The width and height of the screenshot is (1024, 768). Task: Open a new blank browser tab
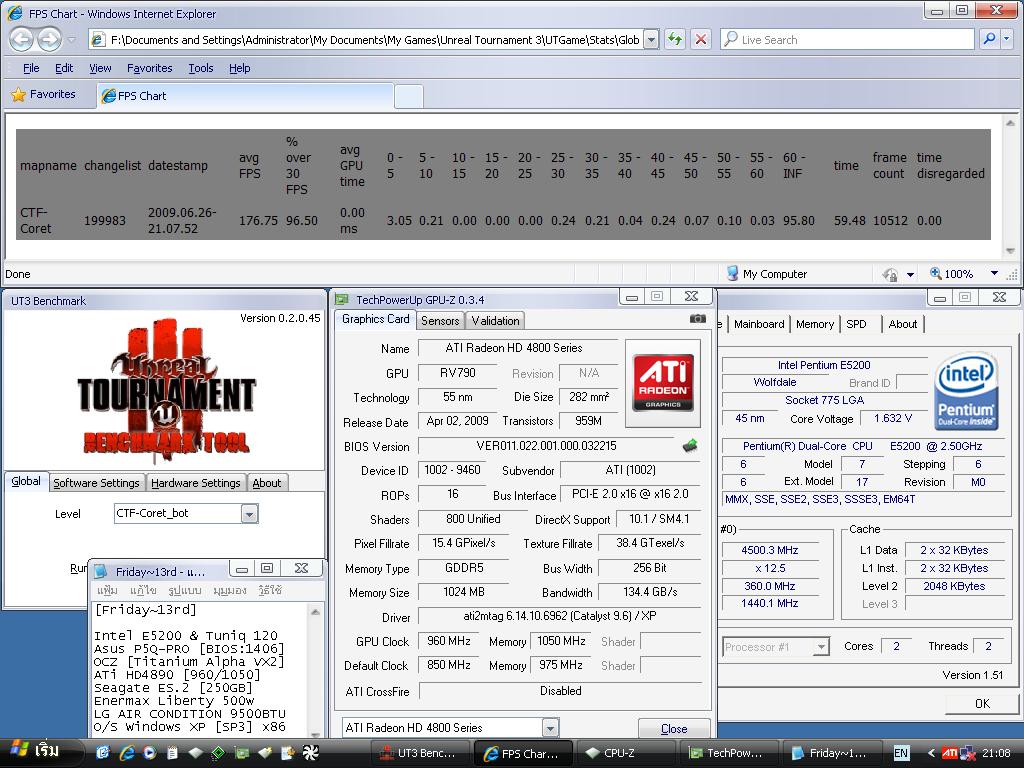click(409, 97)
